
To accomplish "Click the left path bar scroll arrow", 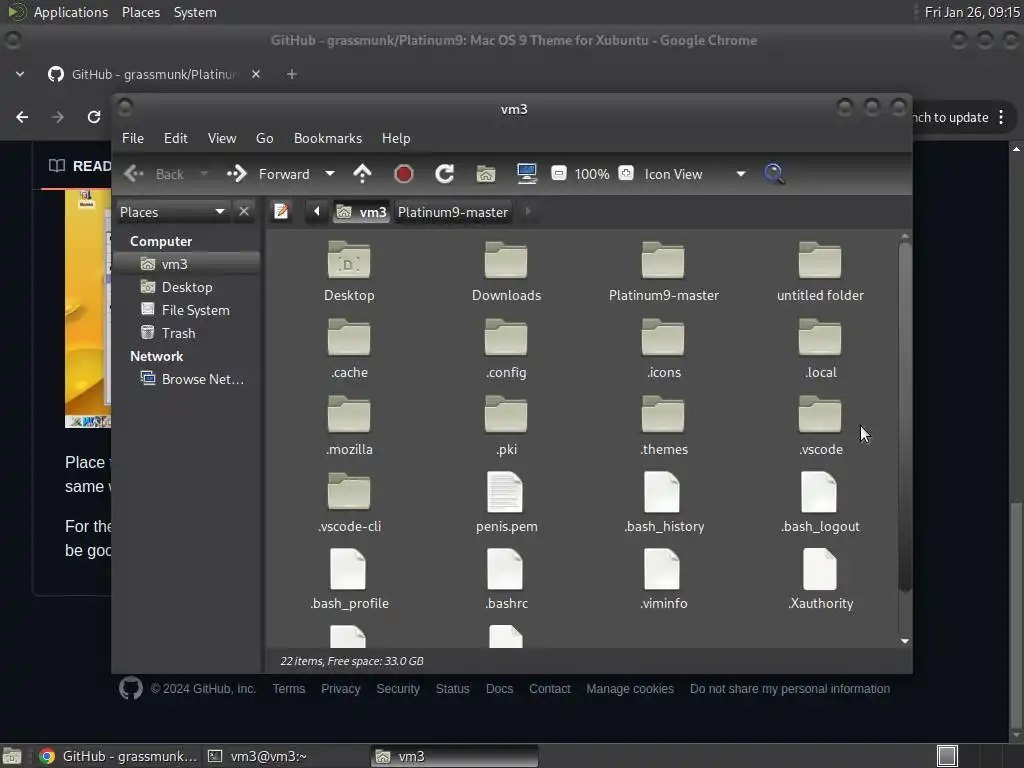I will pos(317,212).
